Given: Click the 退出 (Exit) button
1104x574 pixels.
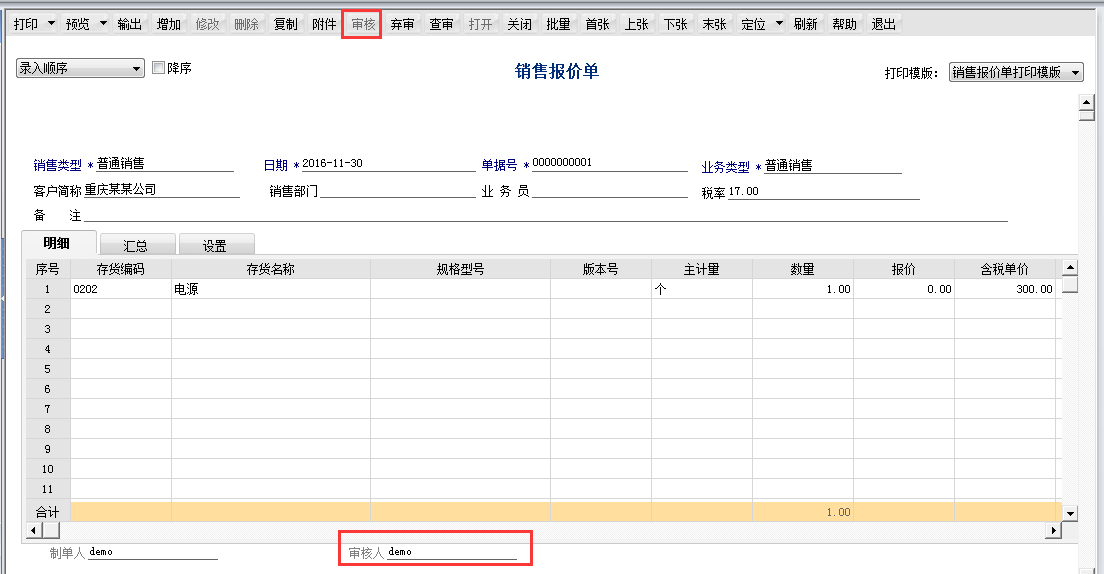Looking at the screenshot, I should pos(883,24).
